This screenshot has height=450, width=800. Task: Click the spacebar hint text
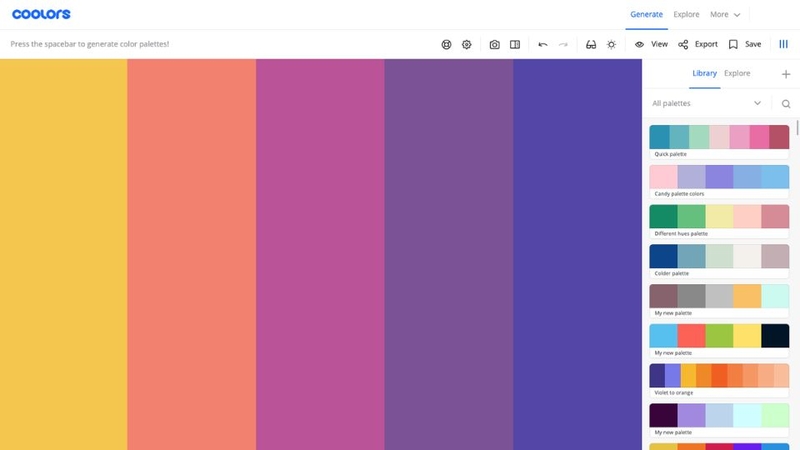(x=90, y=44)
